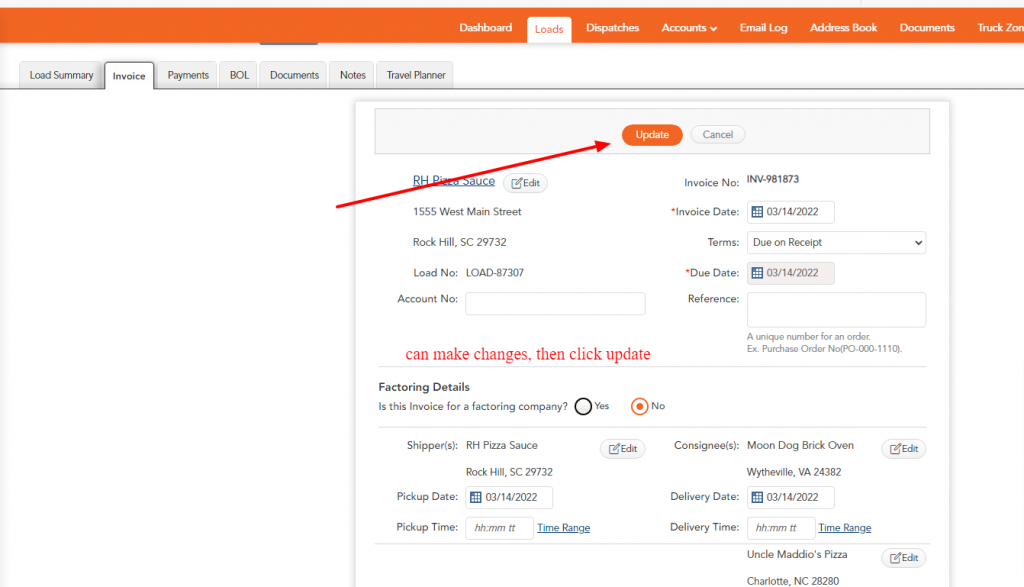Image resolution: width=1024 pixels, height=587 pixels.
Task: Select the text Wytheville, VA 24382
Action: (x=794, y=472)
